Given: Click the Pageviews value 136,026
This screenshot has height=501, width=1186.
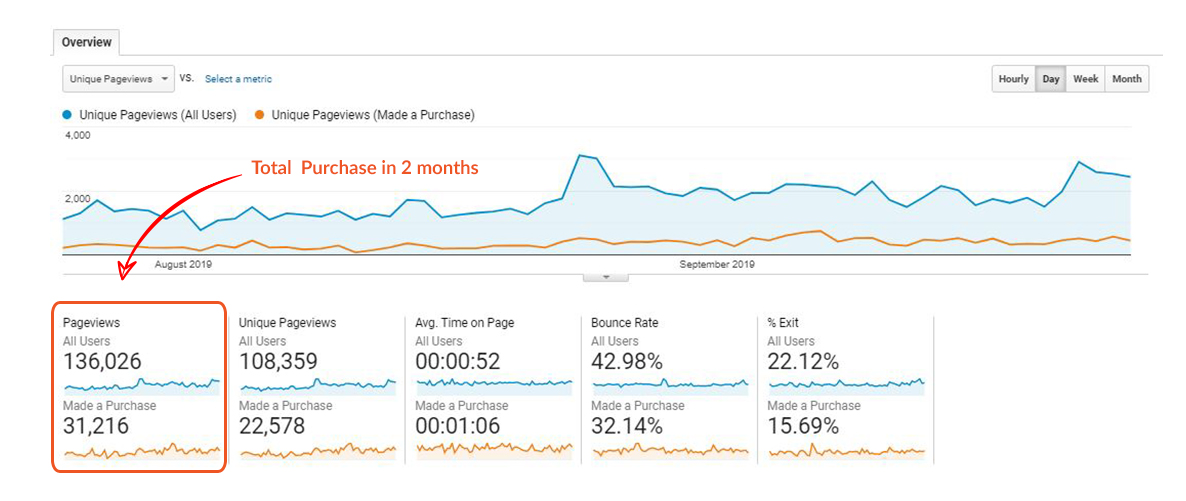Looking at the screenshot, I should coord(102,362).
